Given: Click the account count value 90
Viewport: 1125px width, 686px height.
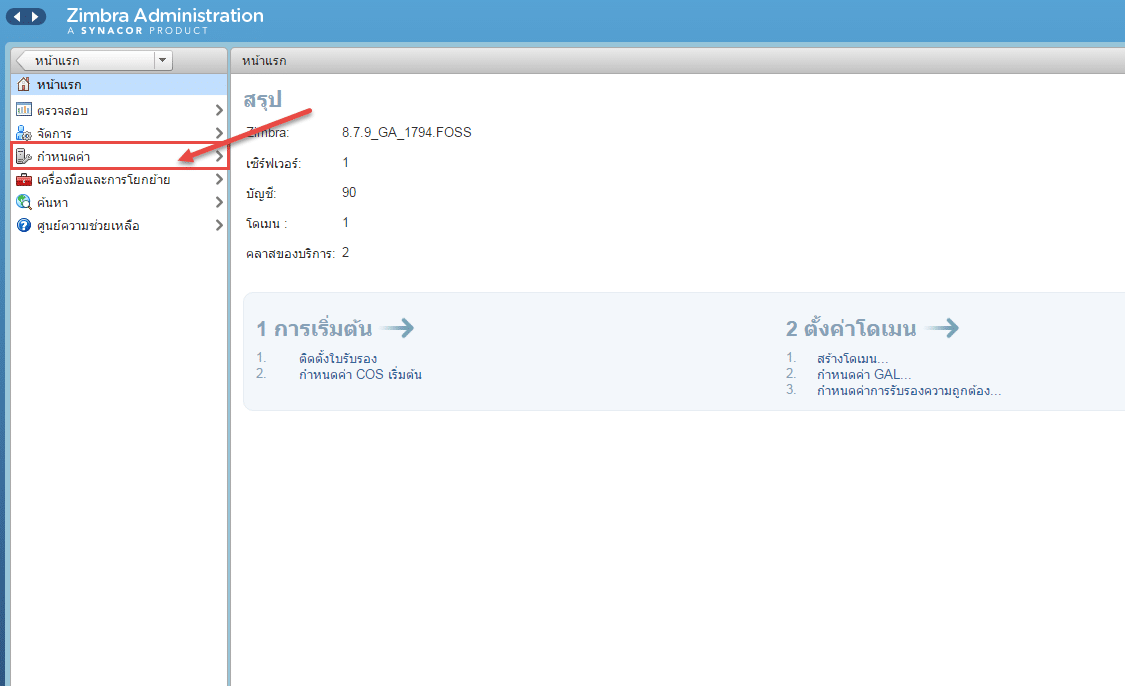Looking at the screenshot, I should click(x=349, y=192).
